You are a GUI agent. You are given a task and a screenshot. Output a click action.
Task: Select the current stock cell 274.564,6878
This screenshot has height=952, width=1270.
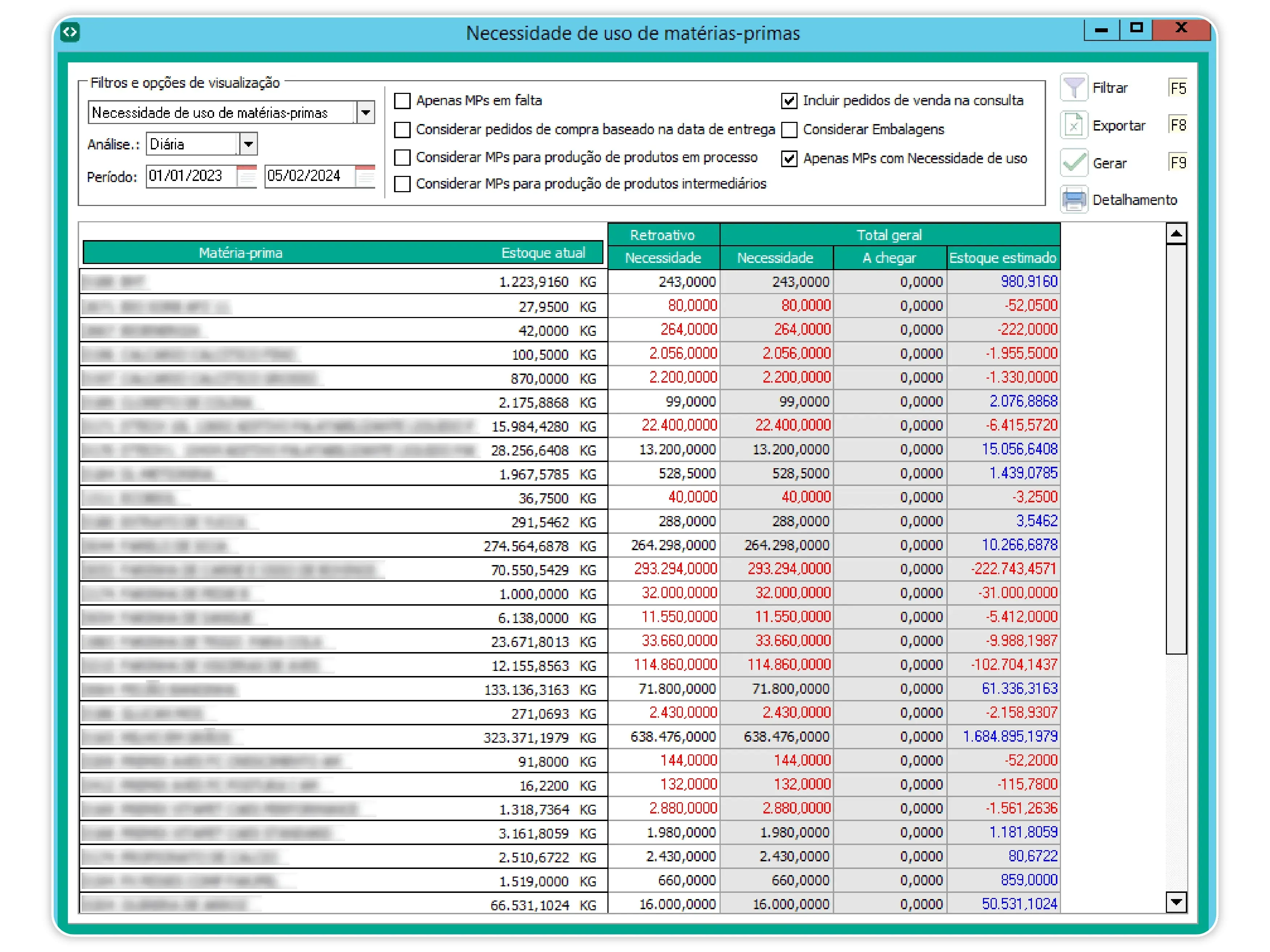pos(526,546)
